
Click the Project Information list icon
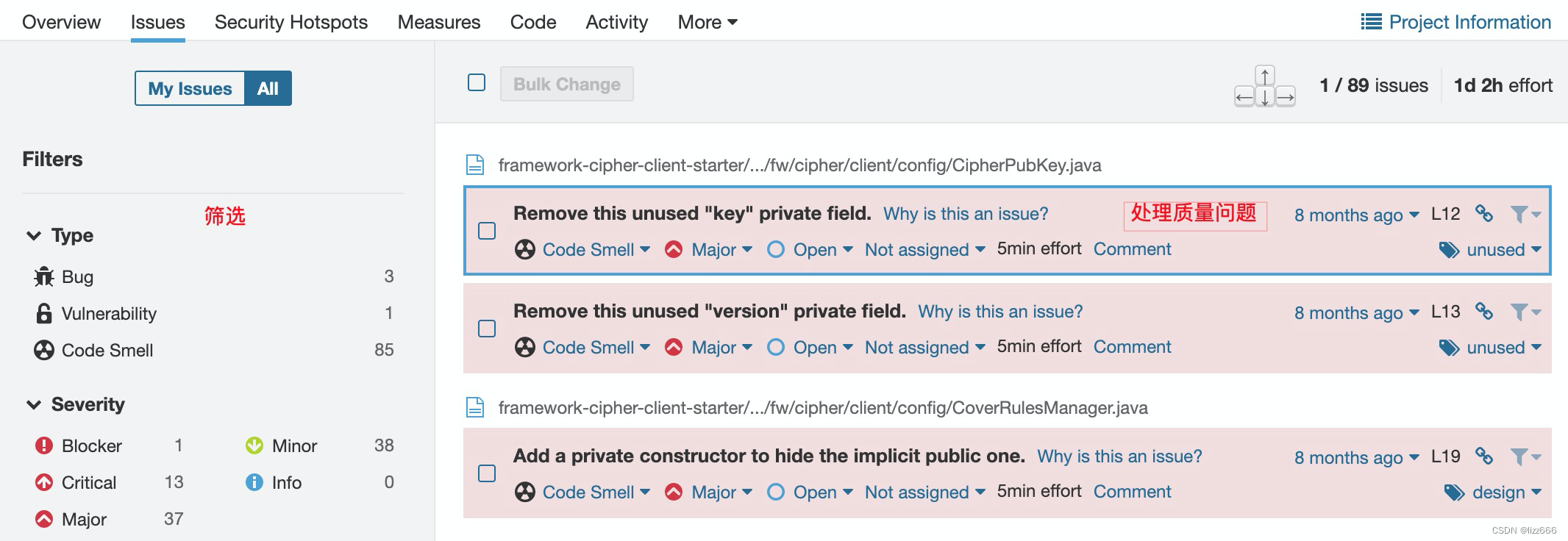point(1371,22)
